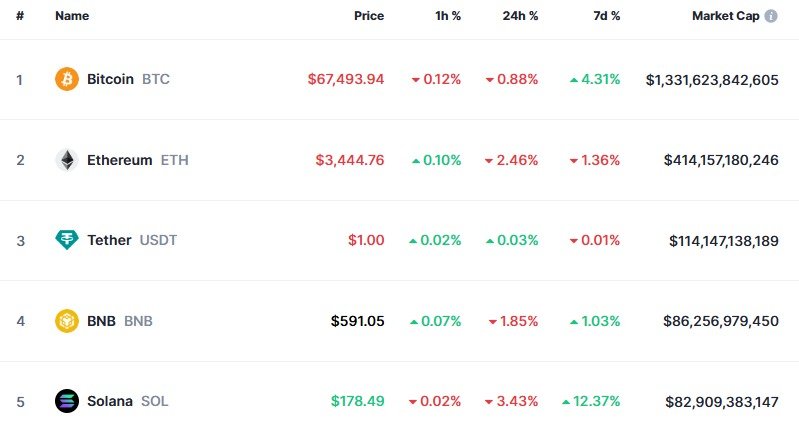The height and width of the screenshot is (422, 799).
Task: Click the BNB logo icon
Action: (x=67, y=321)
